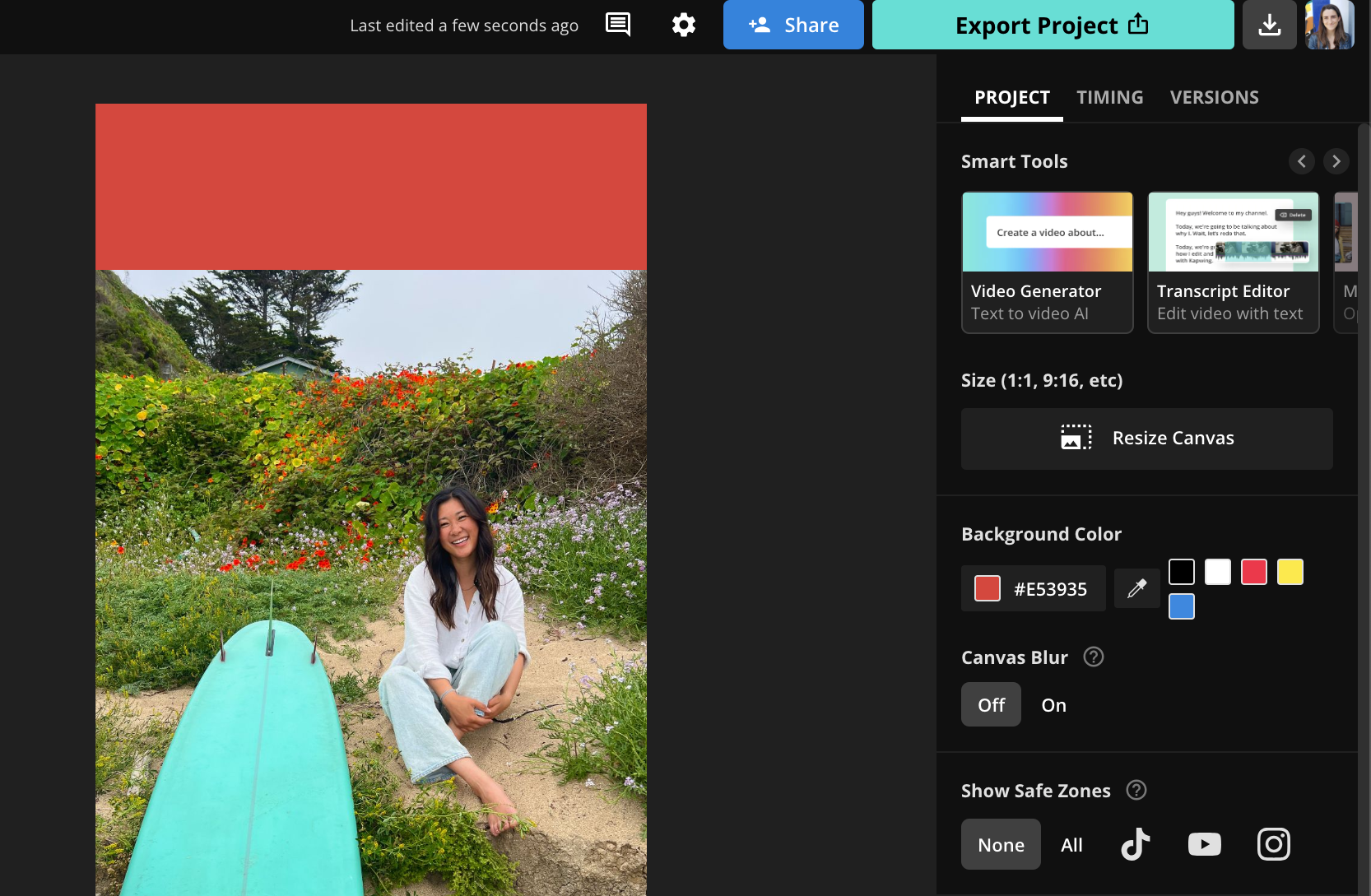Show Instagram safe zones
This screenshot has width=1371, height=896.
tap(1274, 844)
